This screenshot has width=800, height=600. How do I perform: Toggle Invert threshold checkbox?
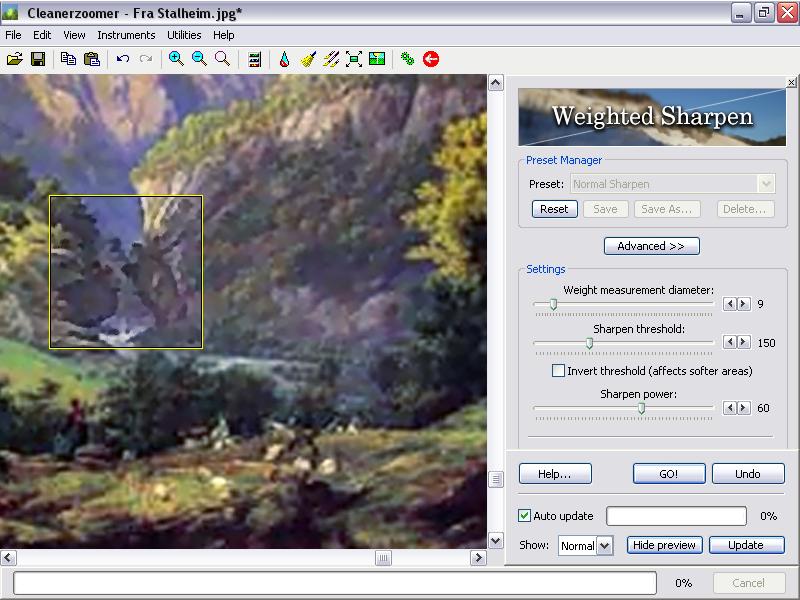pyautogui.click(x=559, y=370)
